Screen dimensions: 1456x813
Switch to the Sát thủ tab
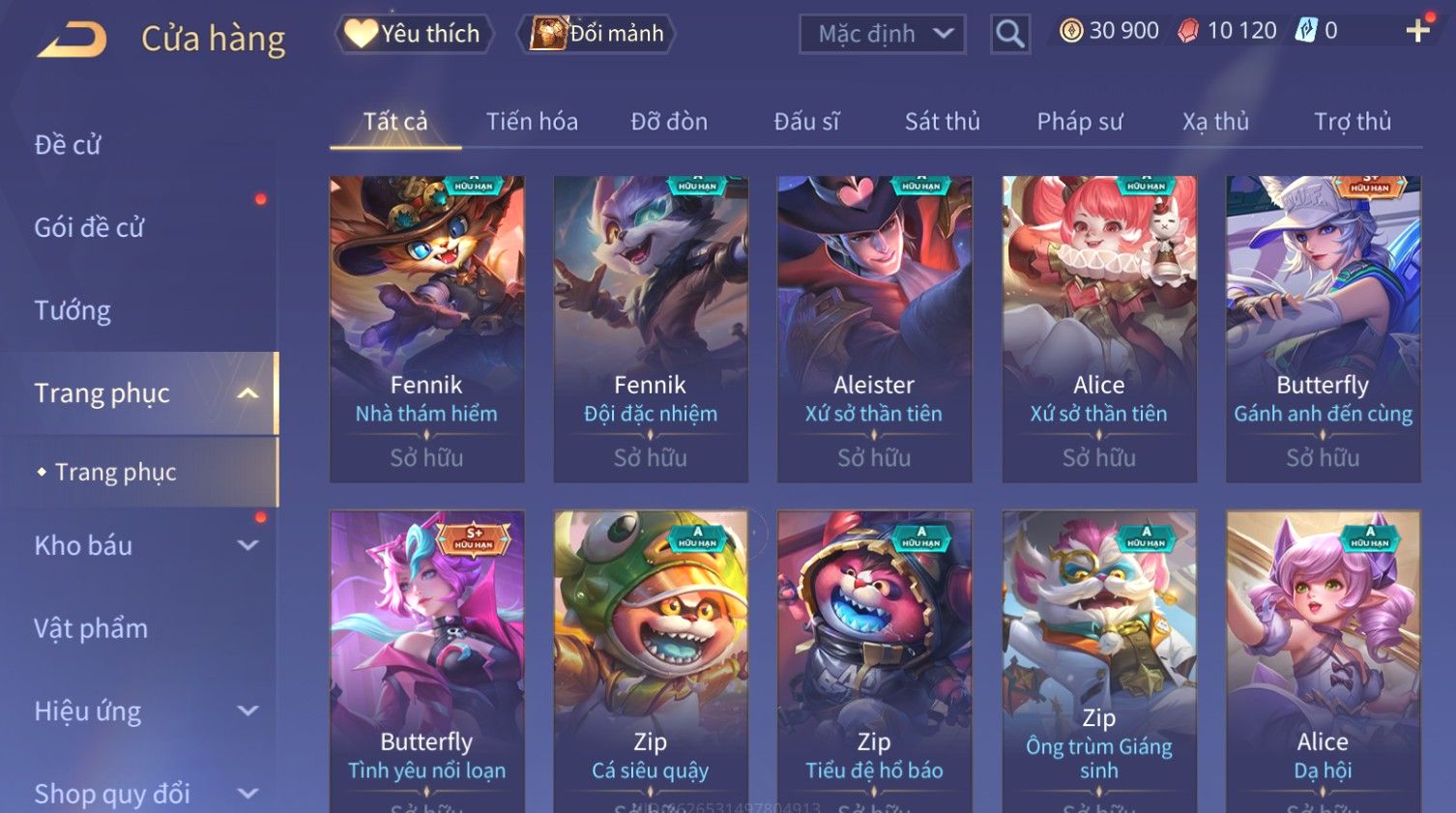942,122
